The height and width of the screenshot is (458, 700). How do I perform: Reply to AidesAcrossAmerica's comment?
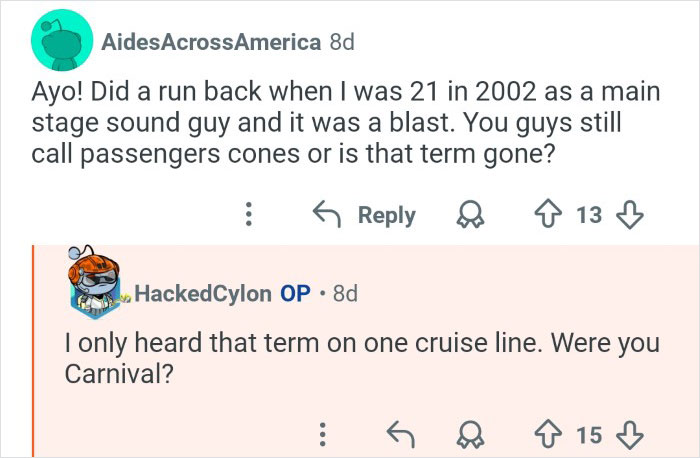point(364,215)
